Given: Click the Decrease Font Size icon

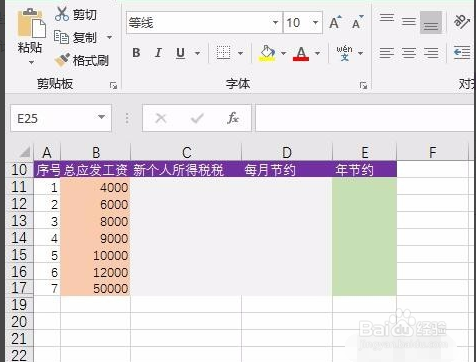Looking at the screenshot, I should point(357,22).
